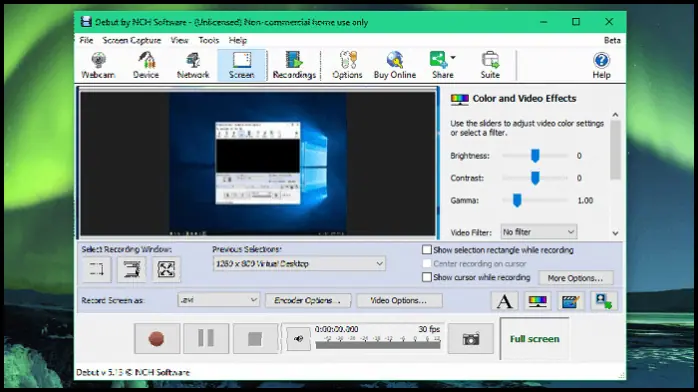The height and width of the screenshot is (392, 698).
Task: Expand the Share dropdown arrow
Action: pyautogui.click(x=453, y=58)
